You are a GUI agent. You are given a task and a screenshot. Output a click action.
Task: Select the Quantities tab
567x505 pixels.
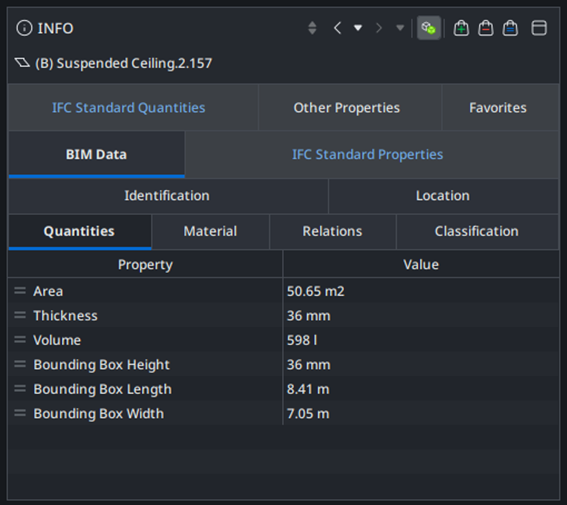[79, 231]
